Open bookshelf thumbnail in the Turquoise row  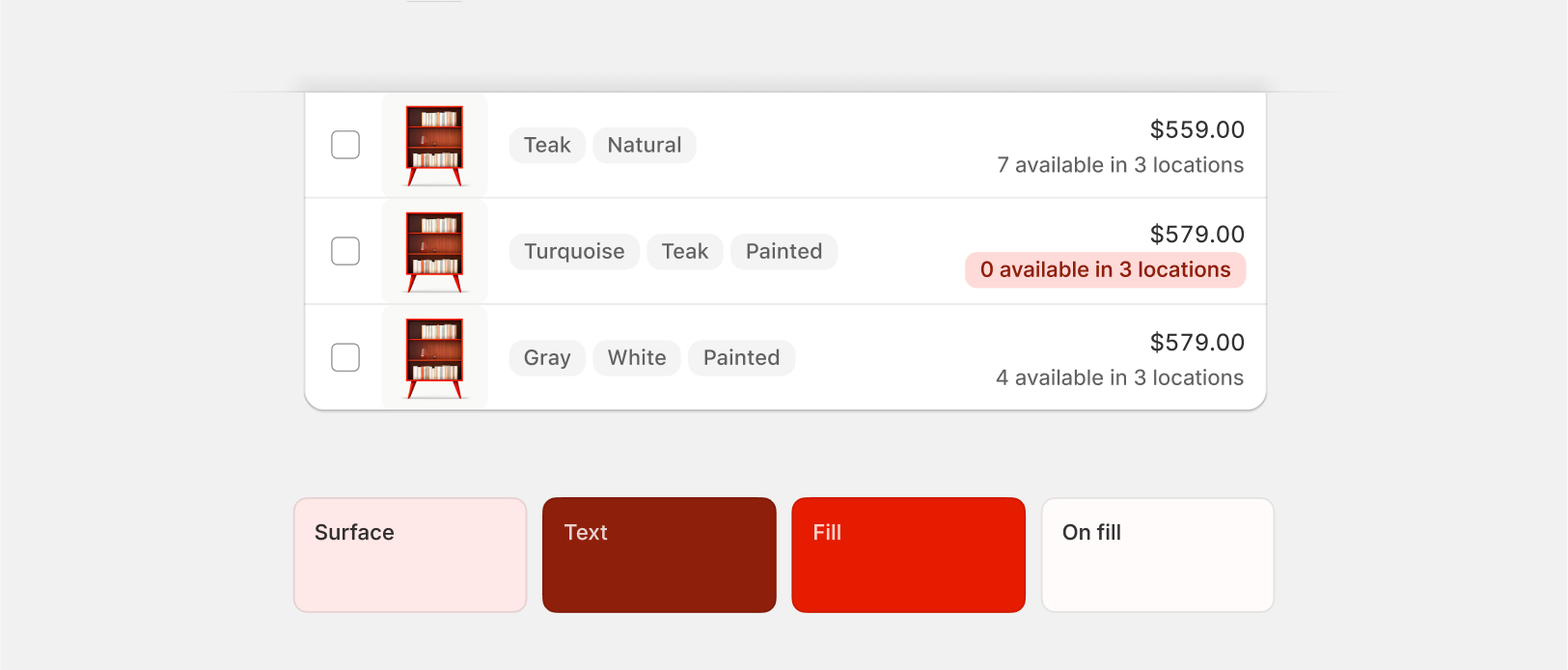[x=434, y=251]
